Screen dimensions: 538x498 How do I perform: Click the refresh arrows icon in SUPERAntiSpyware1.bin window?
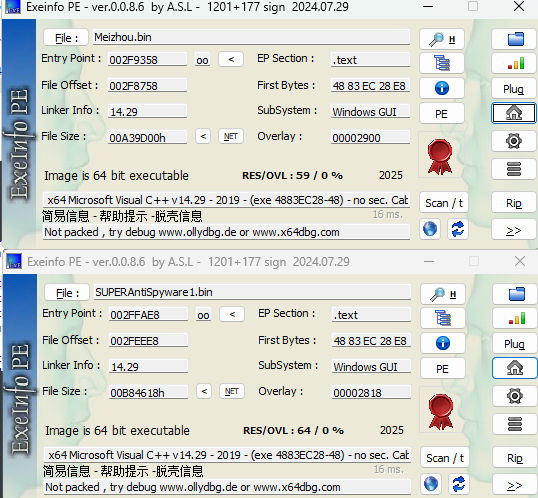tap(459, 484)
